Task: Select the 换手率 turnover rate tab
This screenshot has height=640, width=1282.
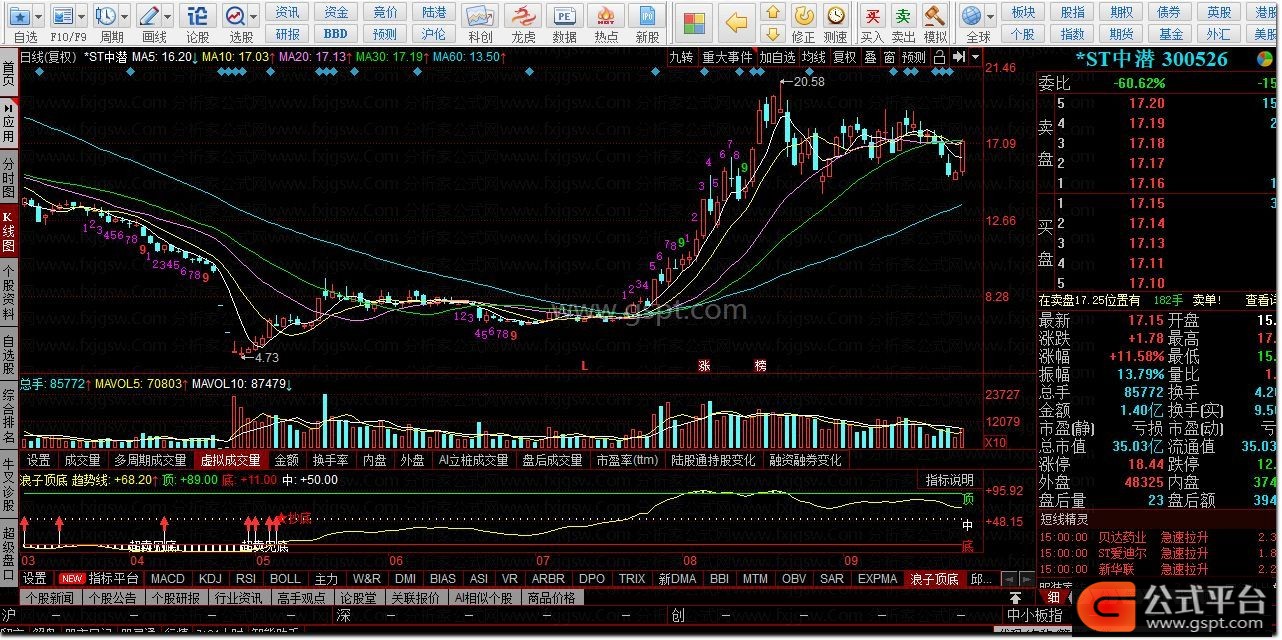Action: pos(330,461)
